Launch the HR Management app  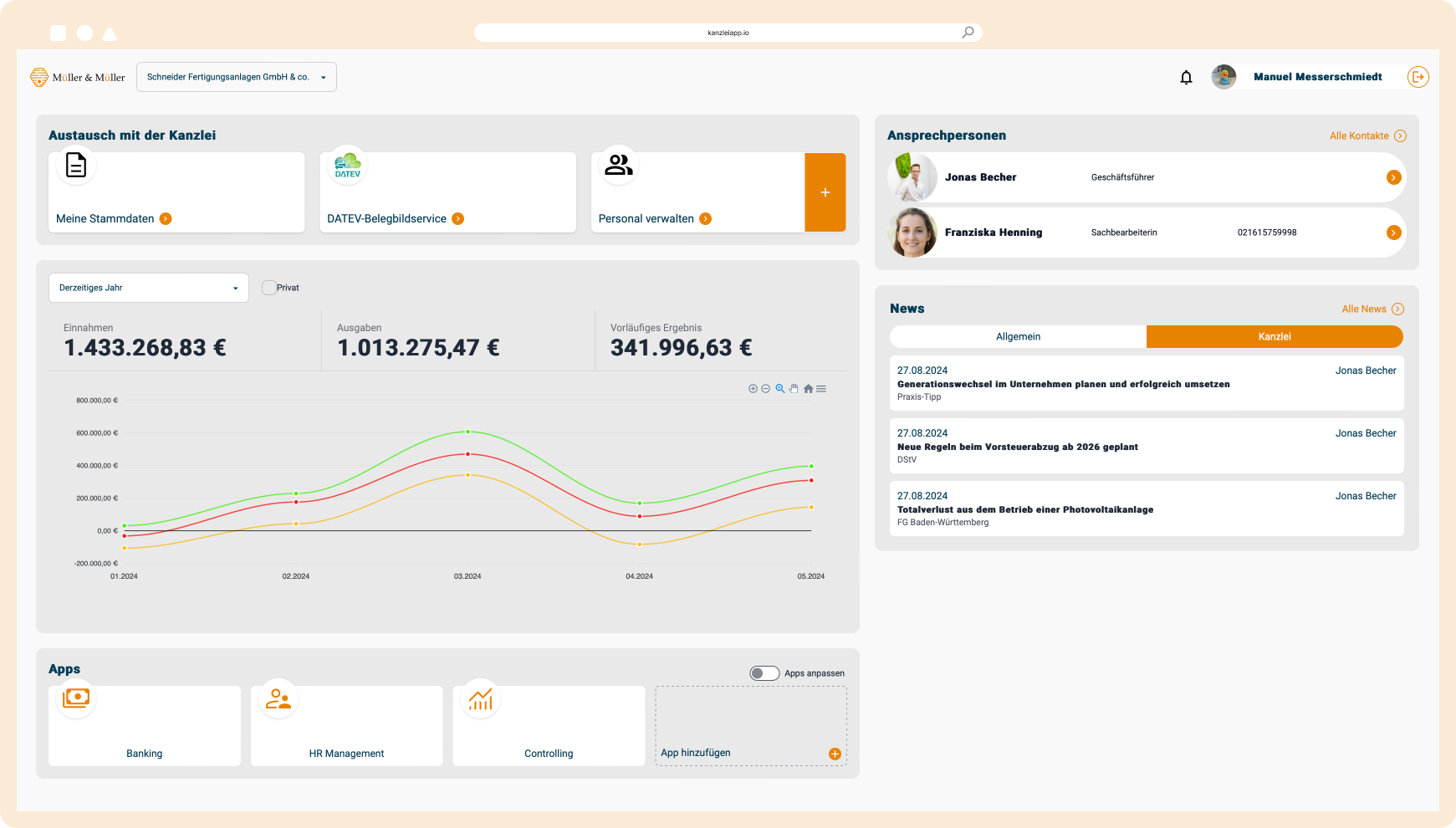click(x=346, y=725)
